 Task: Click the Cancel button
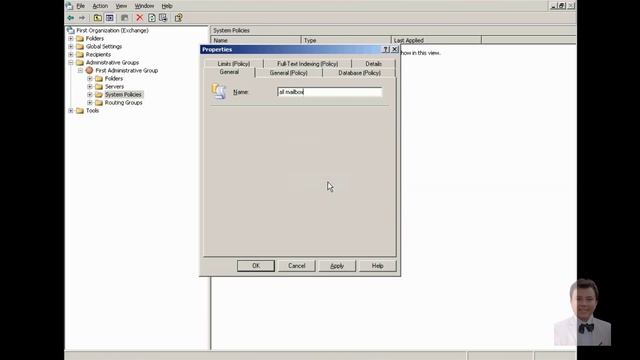tap(297, 266)
